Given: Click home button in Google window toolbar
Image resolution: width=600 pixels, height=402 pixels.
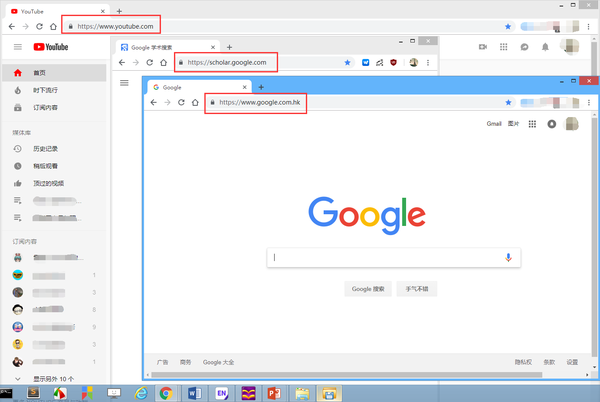Looking at the screenshot, I should tap(195, 102).
